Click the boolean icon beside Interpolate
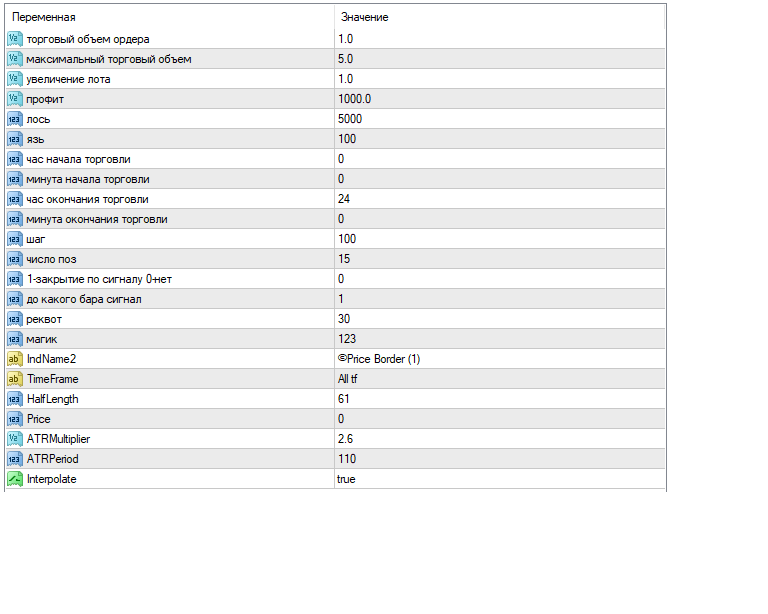768x614 pixels. point(14,479)
